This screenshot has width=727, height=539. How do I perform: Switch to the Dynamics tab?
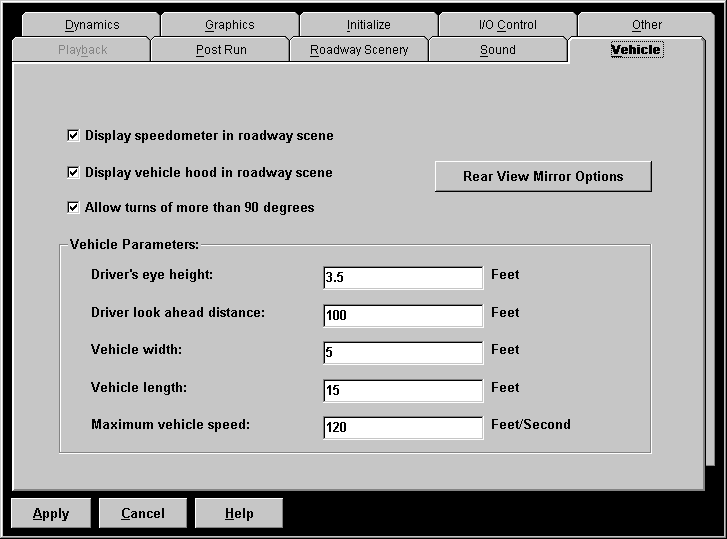91,25
